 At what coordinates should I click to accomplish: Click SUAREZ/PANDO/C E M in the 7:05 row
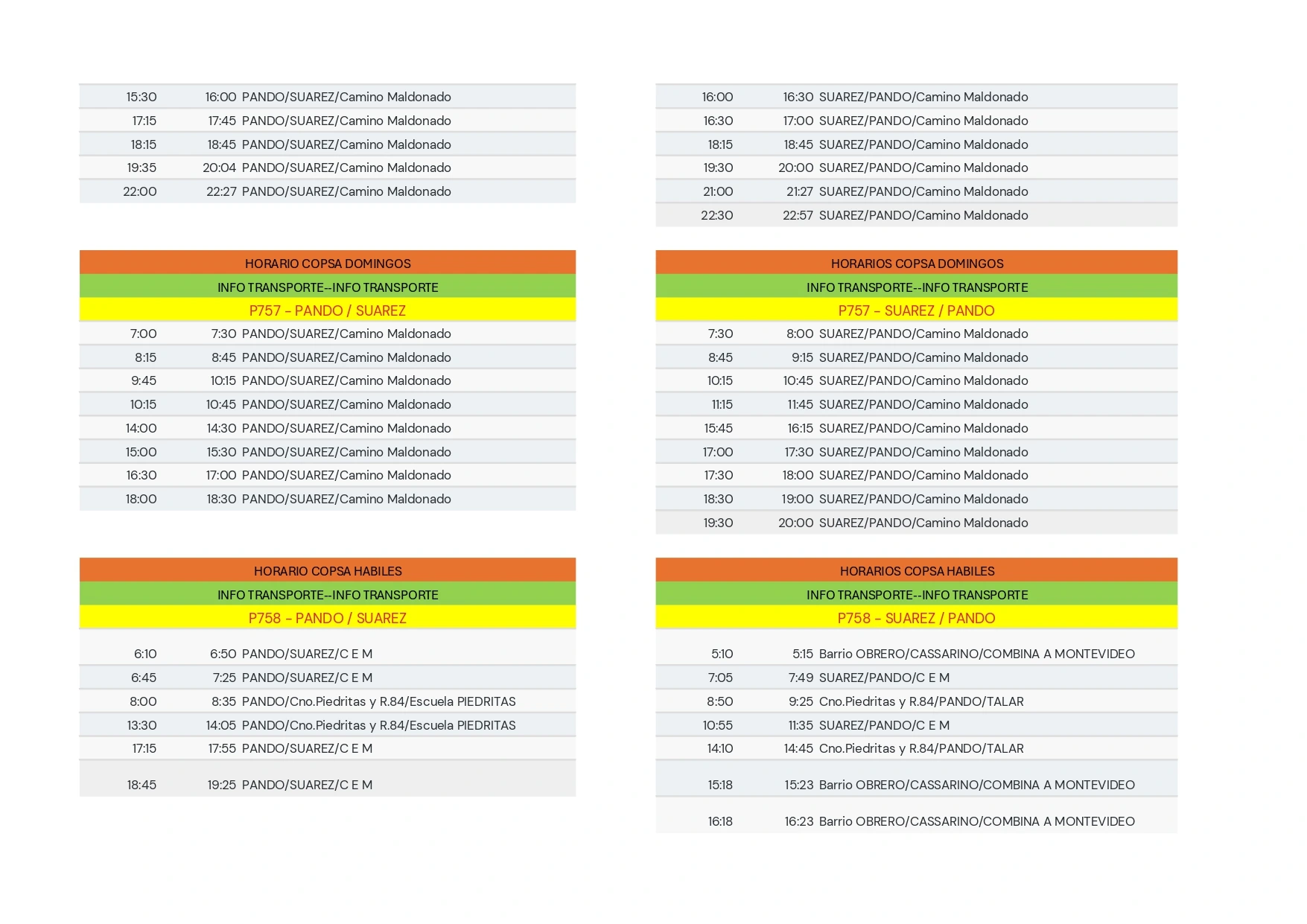point(884,678)
